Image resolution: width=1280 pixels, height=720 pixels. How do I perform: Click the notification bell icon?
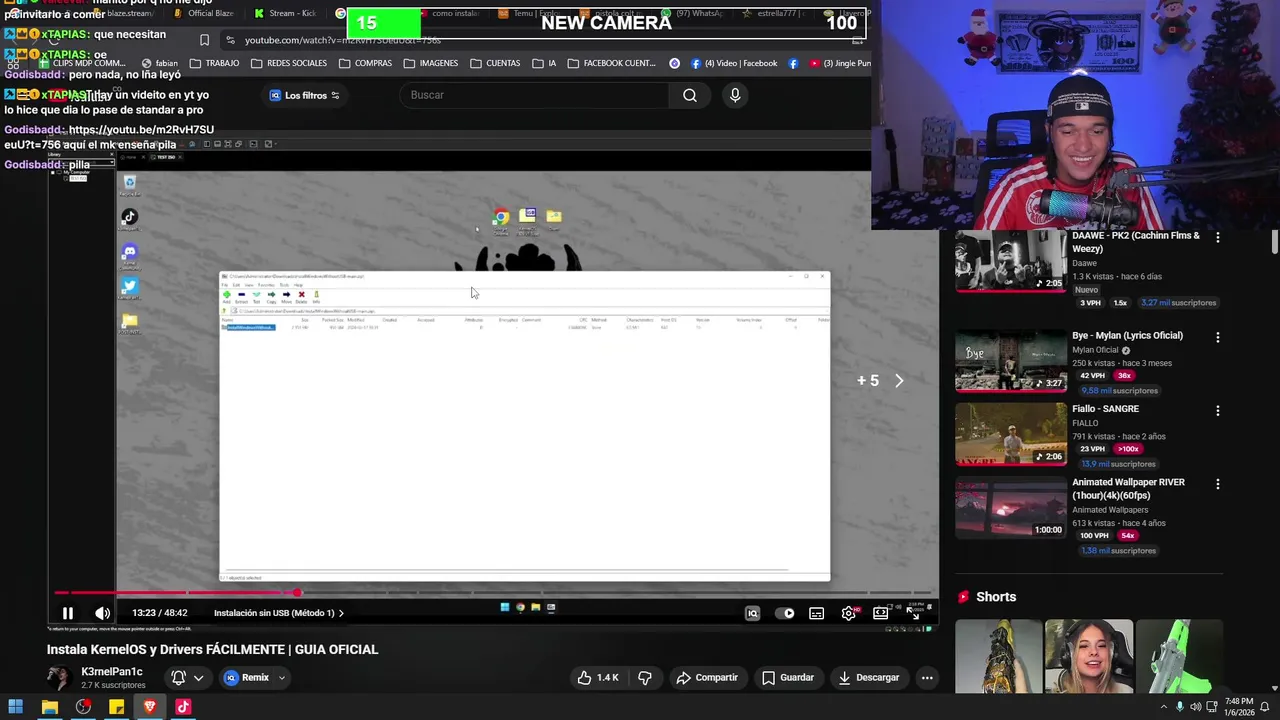click(178, 678)
